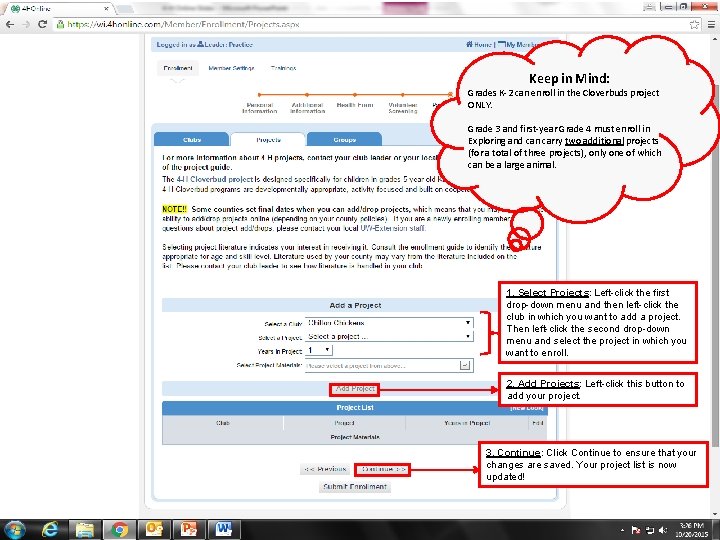Open Word from the taskbar

(224, 530)
